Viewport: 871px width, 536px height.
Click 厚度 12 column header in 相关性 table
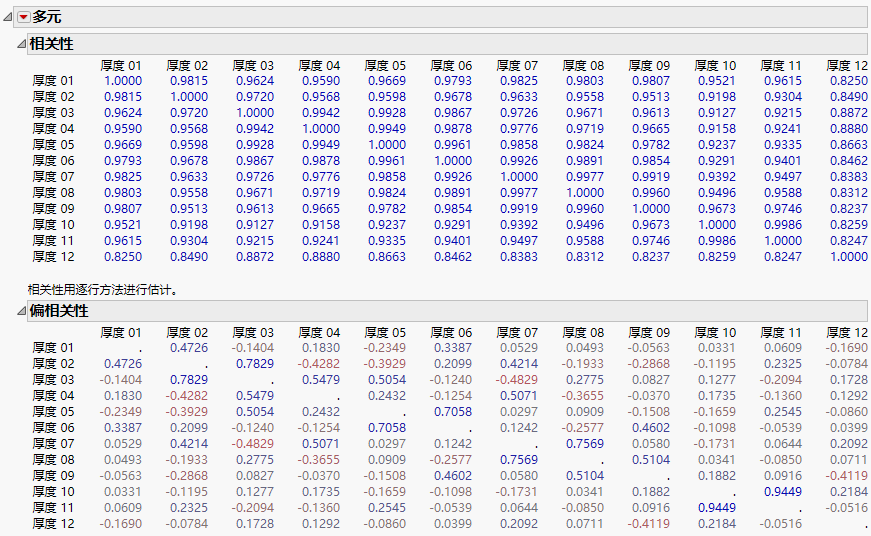pyautogui.click(x=847, y=66)
